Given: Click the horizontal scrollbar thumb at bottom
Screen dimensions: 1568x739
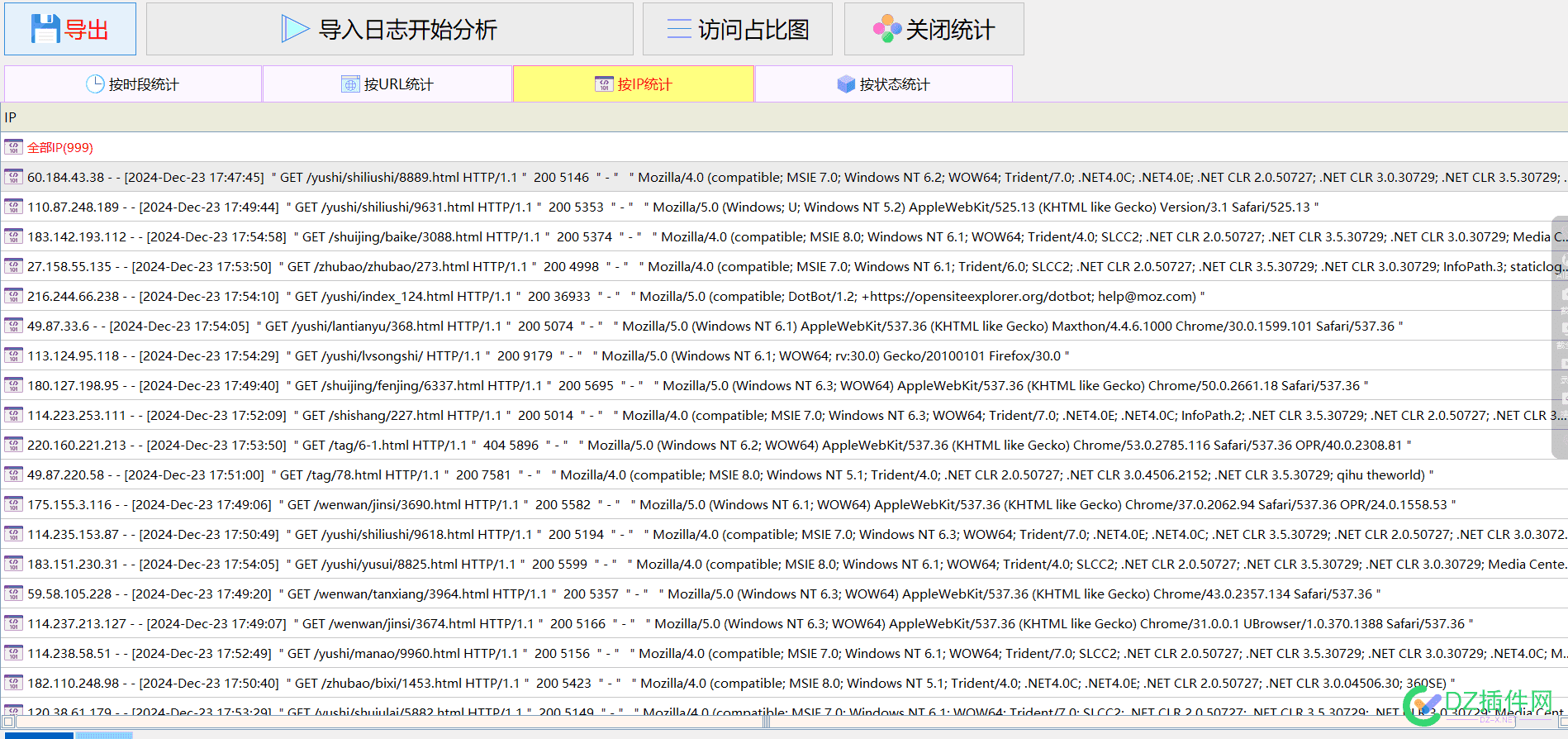Looking at the screenshot, I should coord(767,722).
